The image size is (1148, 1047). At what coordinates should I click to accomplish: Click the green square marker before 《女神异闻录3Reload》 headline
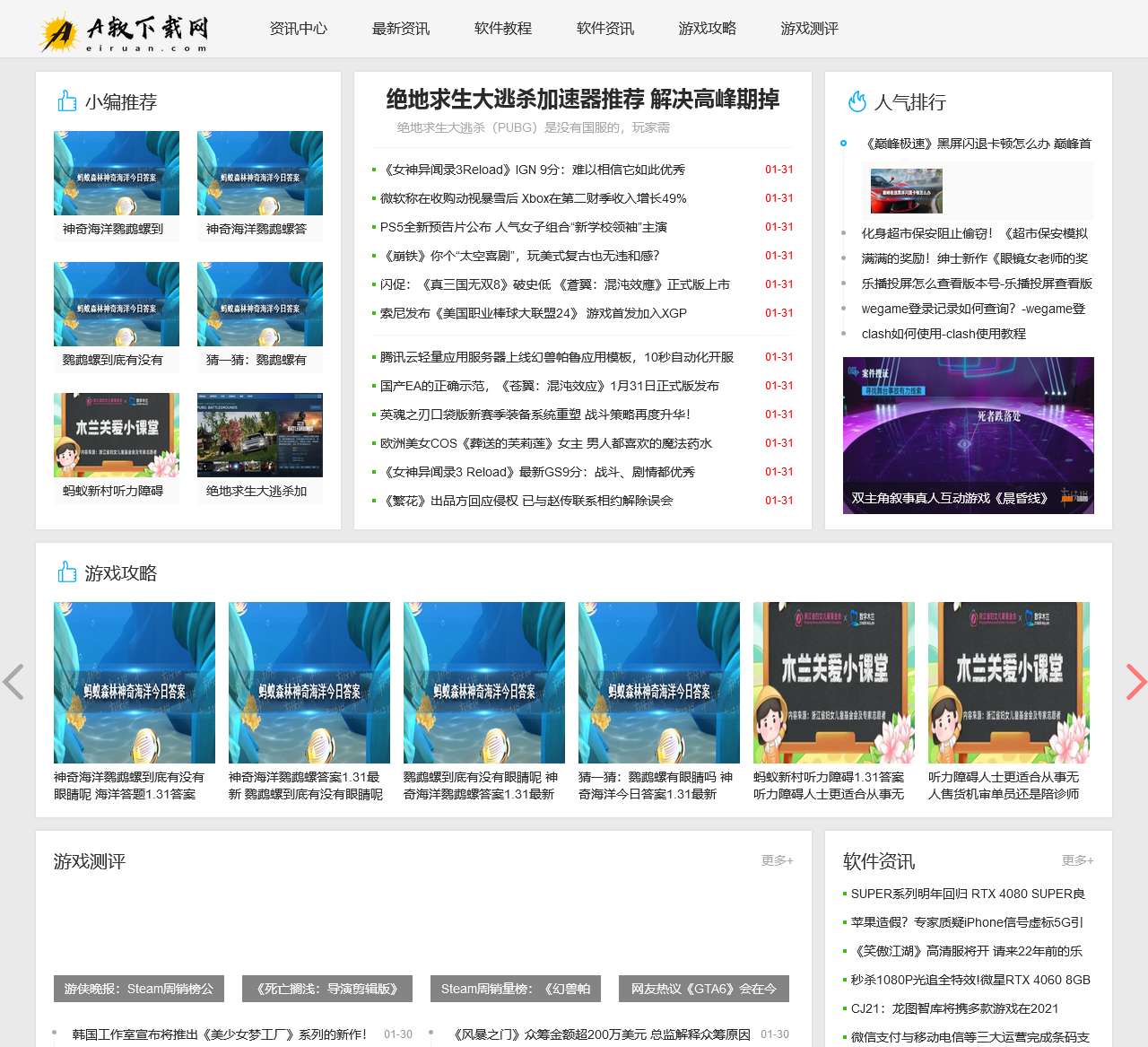click(372, 170)
